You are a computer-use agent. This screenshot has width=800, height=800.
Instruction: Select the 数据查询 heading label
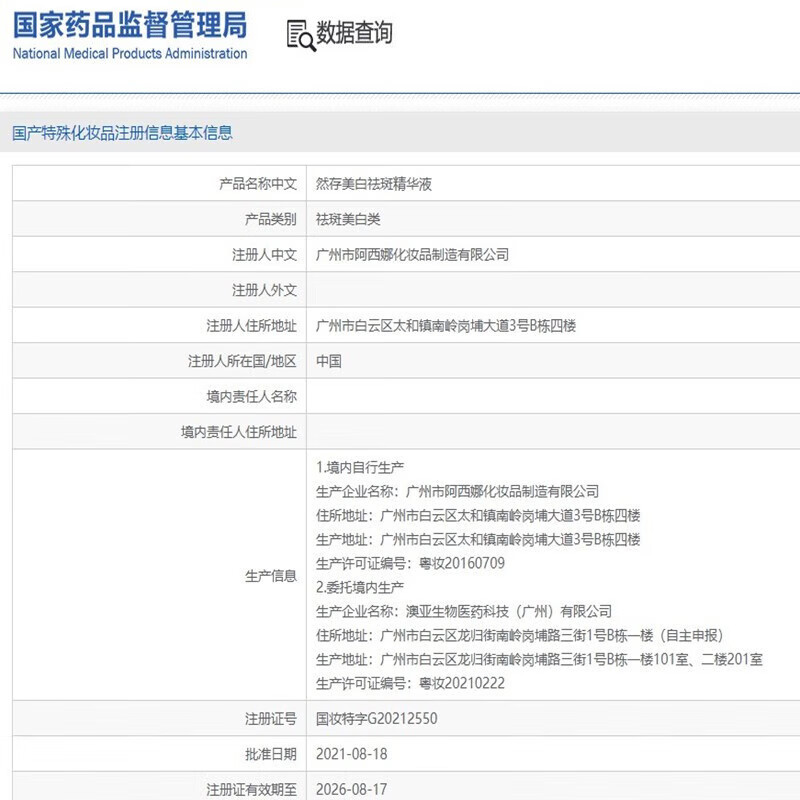(x=355, y=33)
